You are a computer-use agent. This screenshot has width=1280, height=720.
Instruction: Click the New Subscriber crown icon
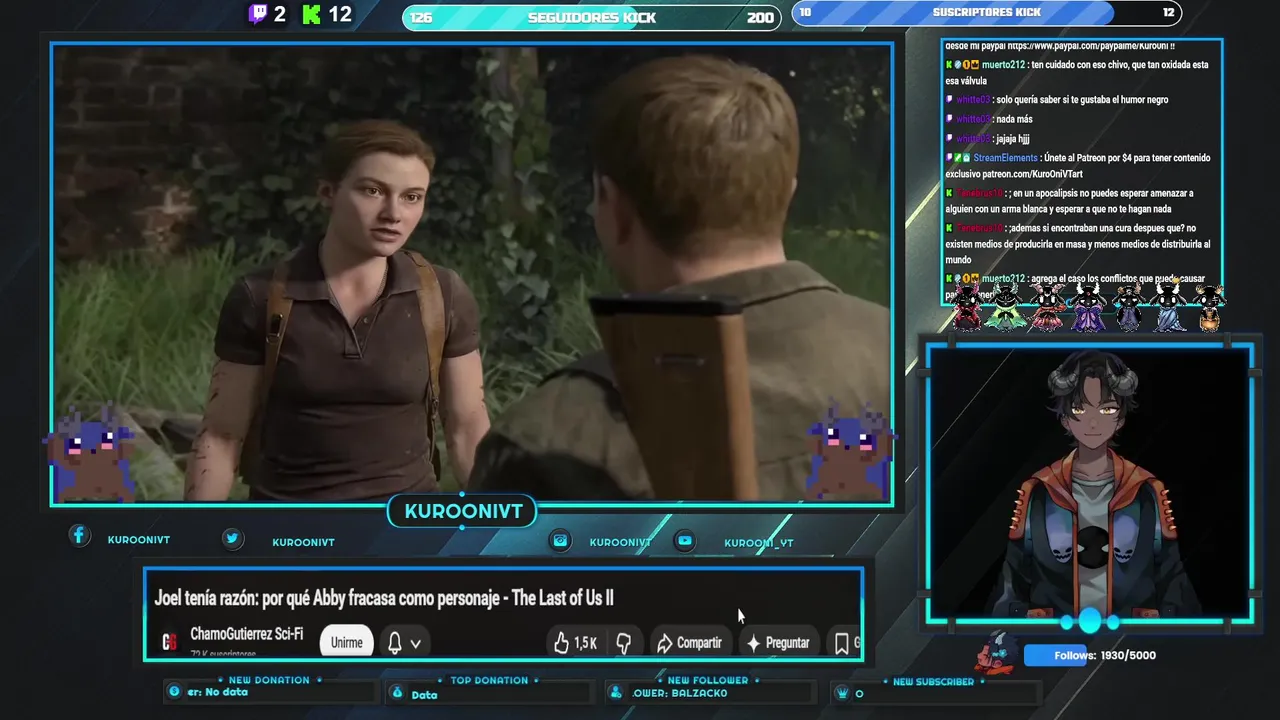click(x=843, y=692)
